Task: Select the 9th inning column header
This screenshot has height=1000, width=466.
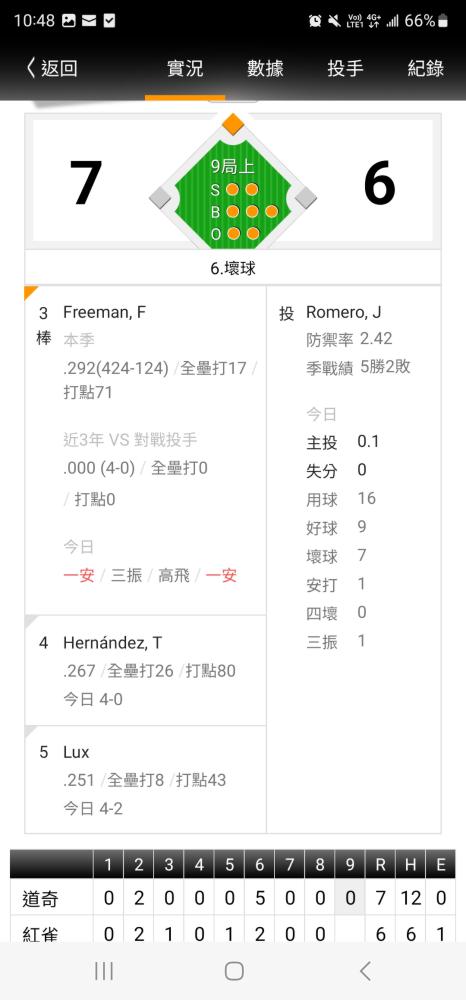Action: [350, 865]
